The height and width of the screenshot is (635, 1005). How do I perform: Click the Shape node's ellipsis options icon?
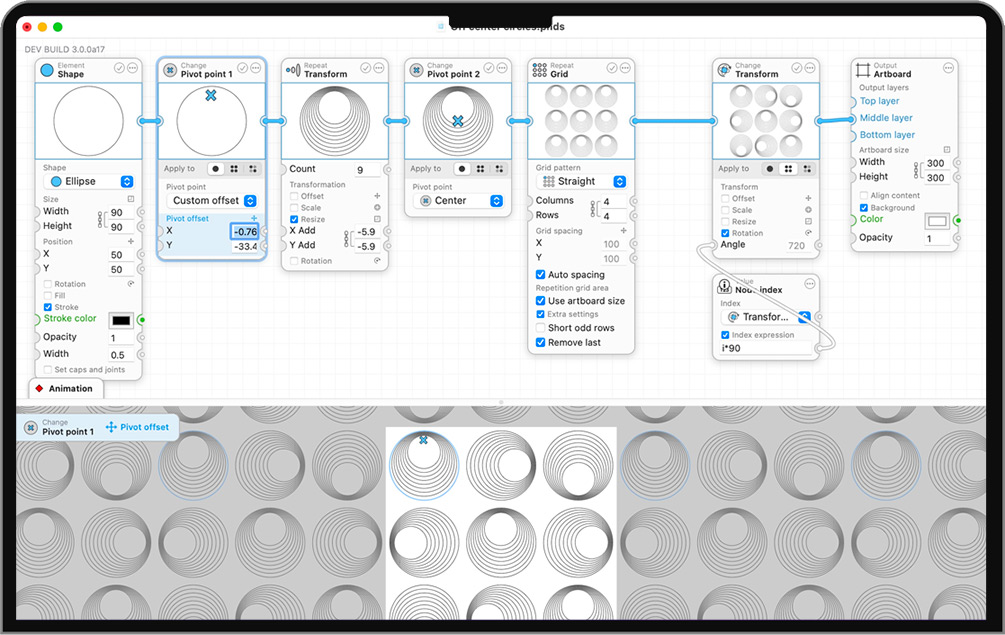(133, 68)
